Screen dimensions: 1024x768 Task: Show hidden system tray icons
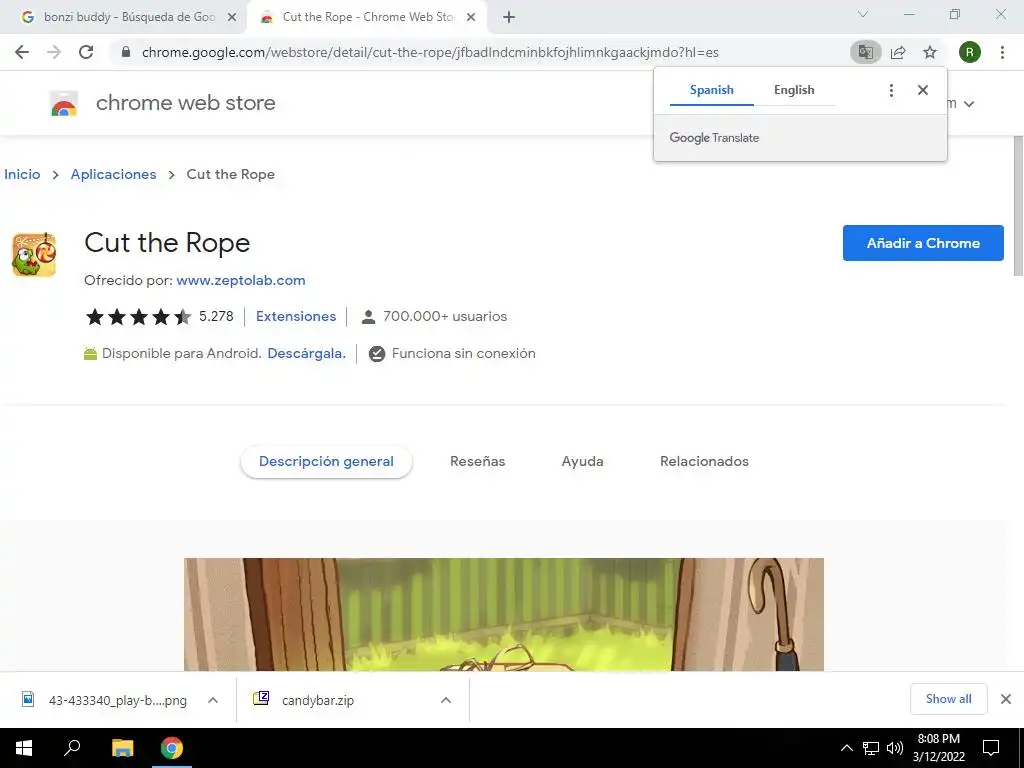coord(846,748)
